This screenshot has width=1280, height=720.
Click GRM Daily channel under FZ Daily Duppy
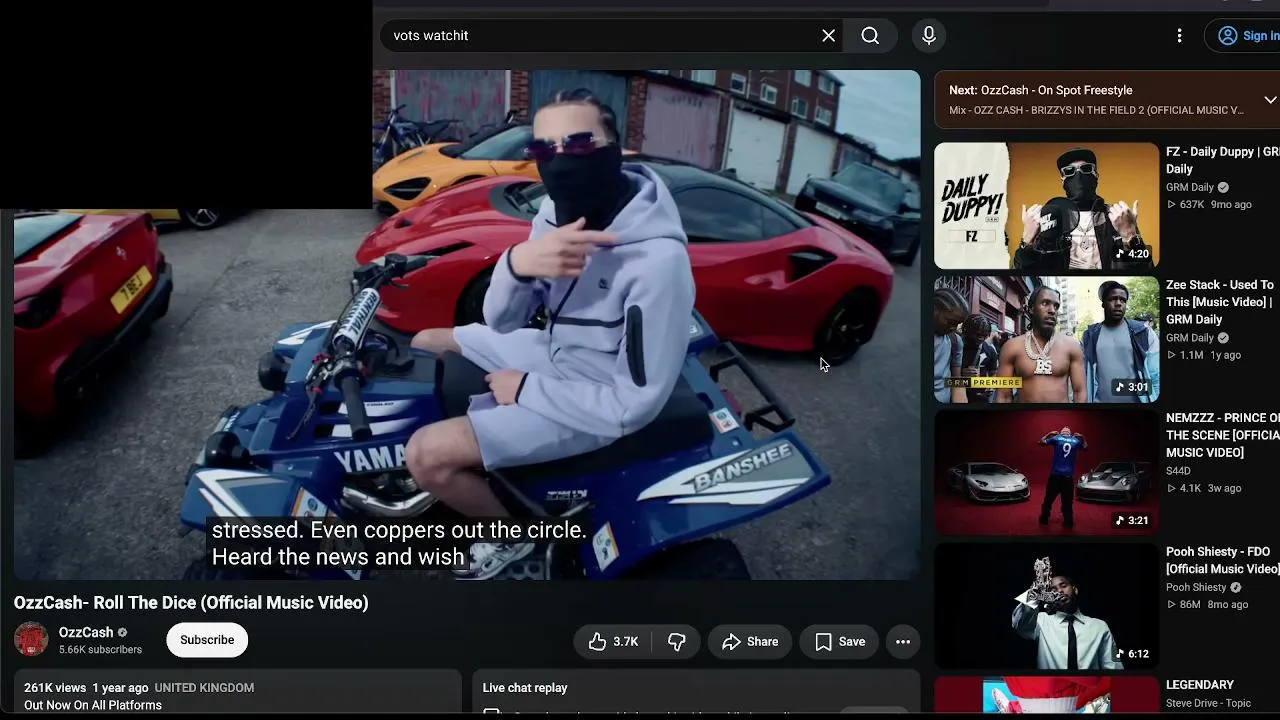tap(1190, 187)
